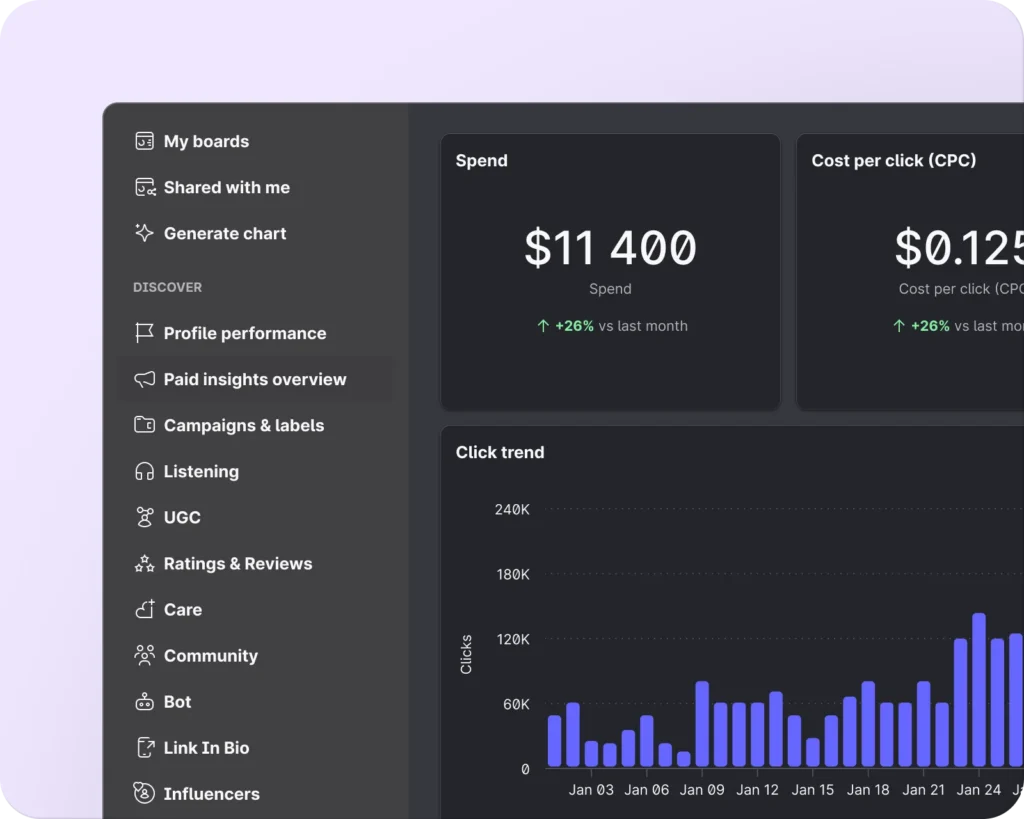Click the $11 400 spend value
The height and width of the screenshot is (819, 1024).
[610, 248]
